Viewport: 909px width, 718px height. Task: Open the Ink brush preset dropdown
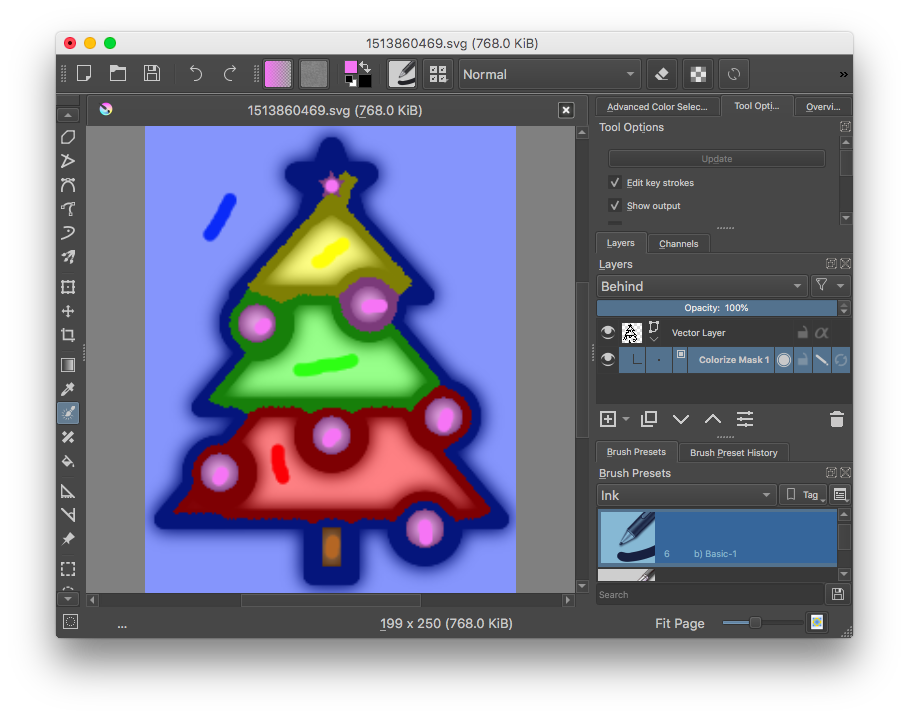685,494
